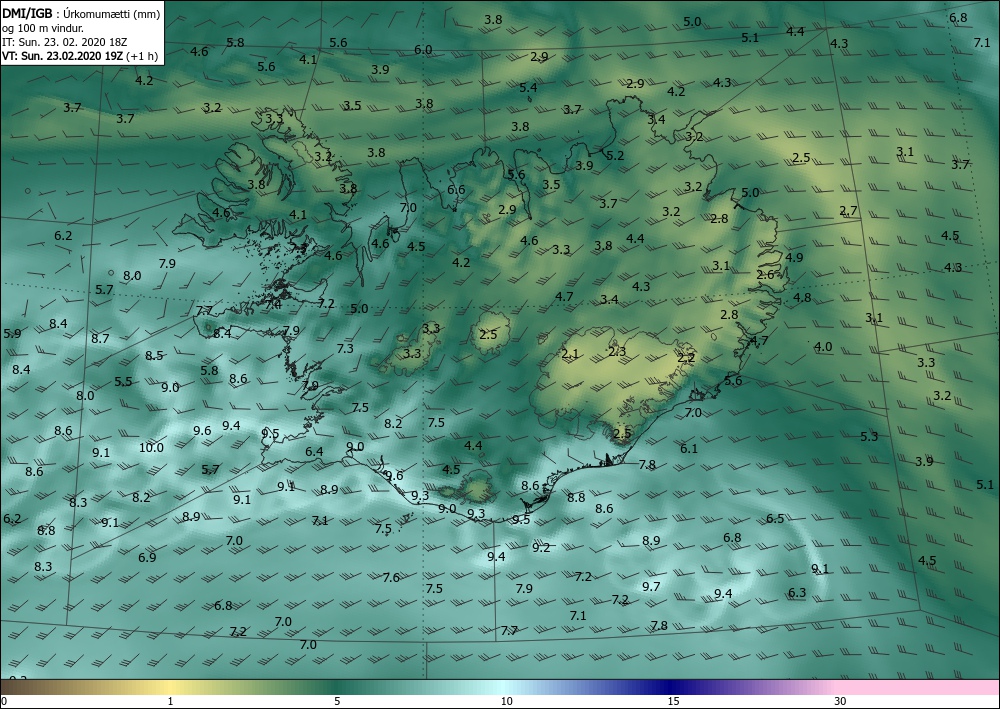Click the '30' label on the color scale
The image size is (1000, 709).
click(x=841, y=702)
